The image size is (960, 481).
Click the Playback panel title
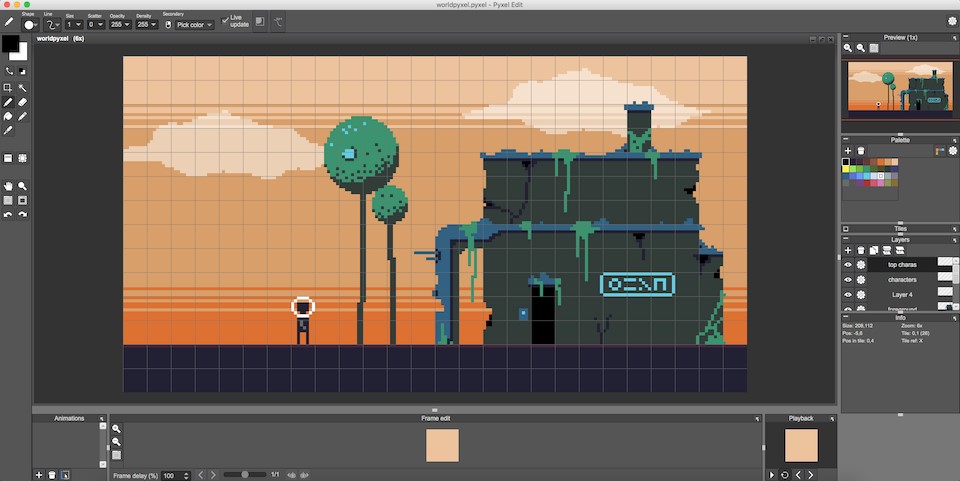801,419
